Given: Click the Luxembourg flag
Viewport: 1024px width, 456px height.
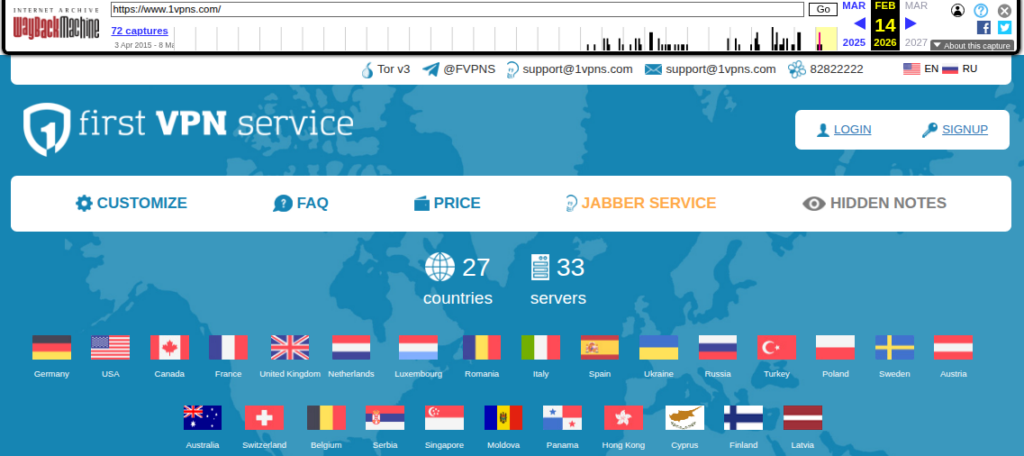Looking at the screenshot, I should click(x=419, y=348).
